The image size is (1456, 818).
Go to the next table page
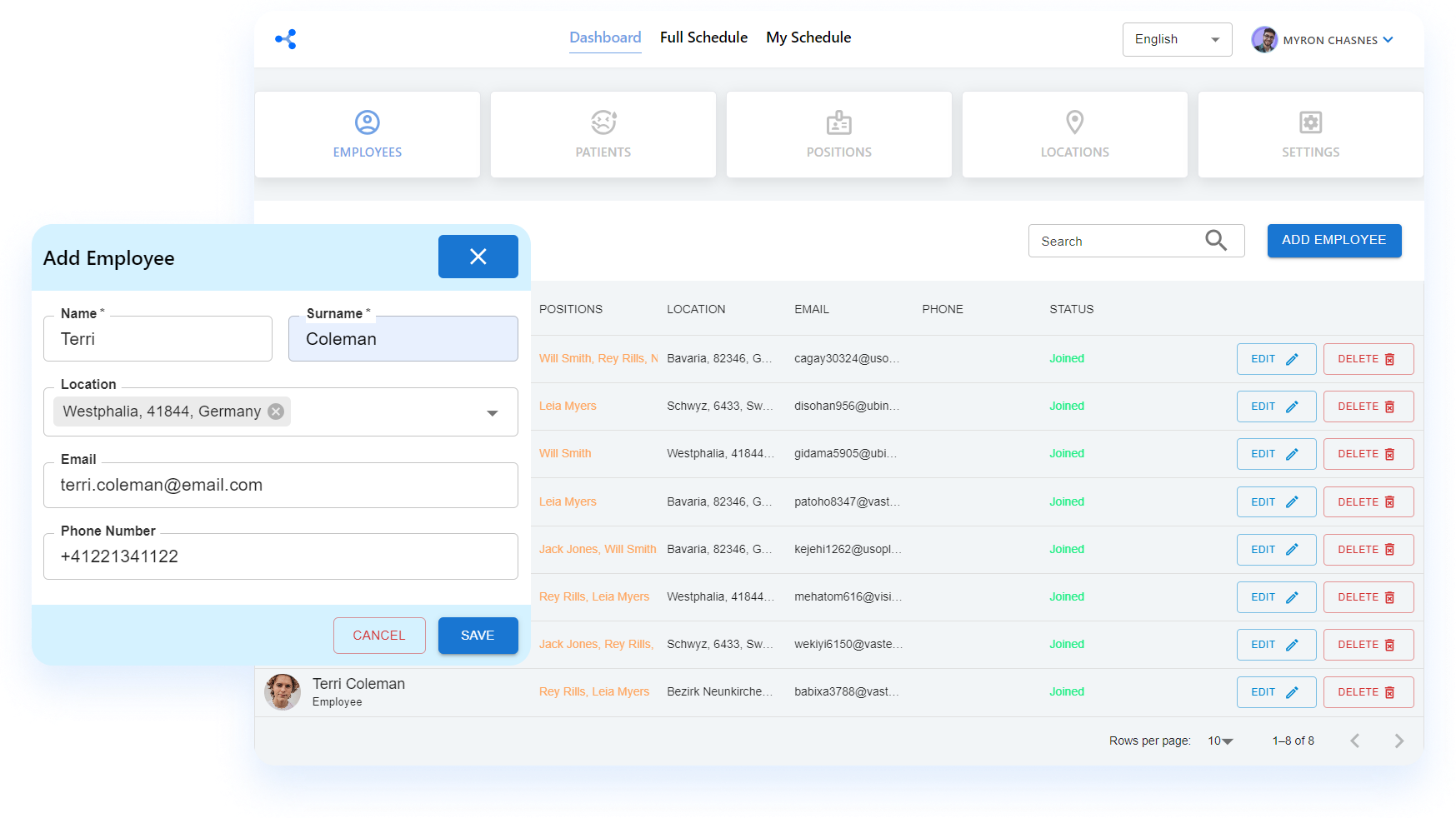1398,741
